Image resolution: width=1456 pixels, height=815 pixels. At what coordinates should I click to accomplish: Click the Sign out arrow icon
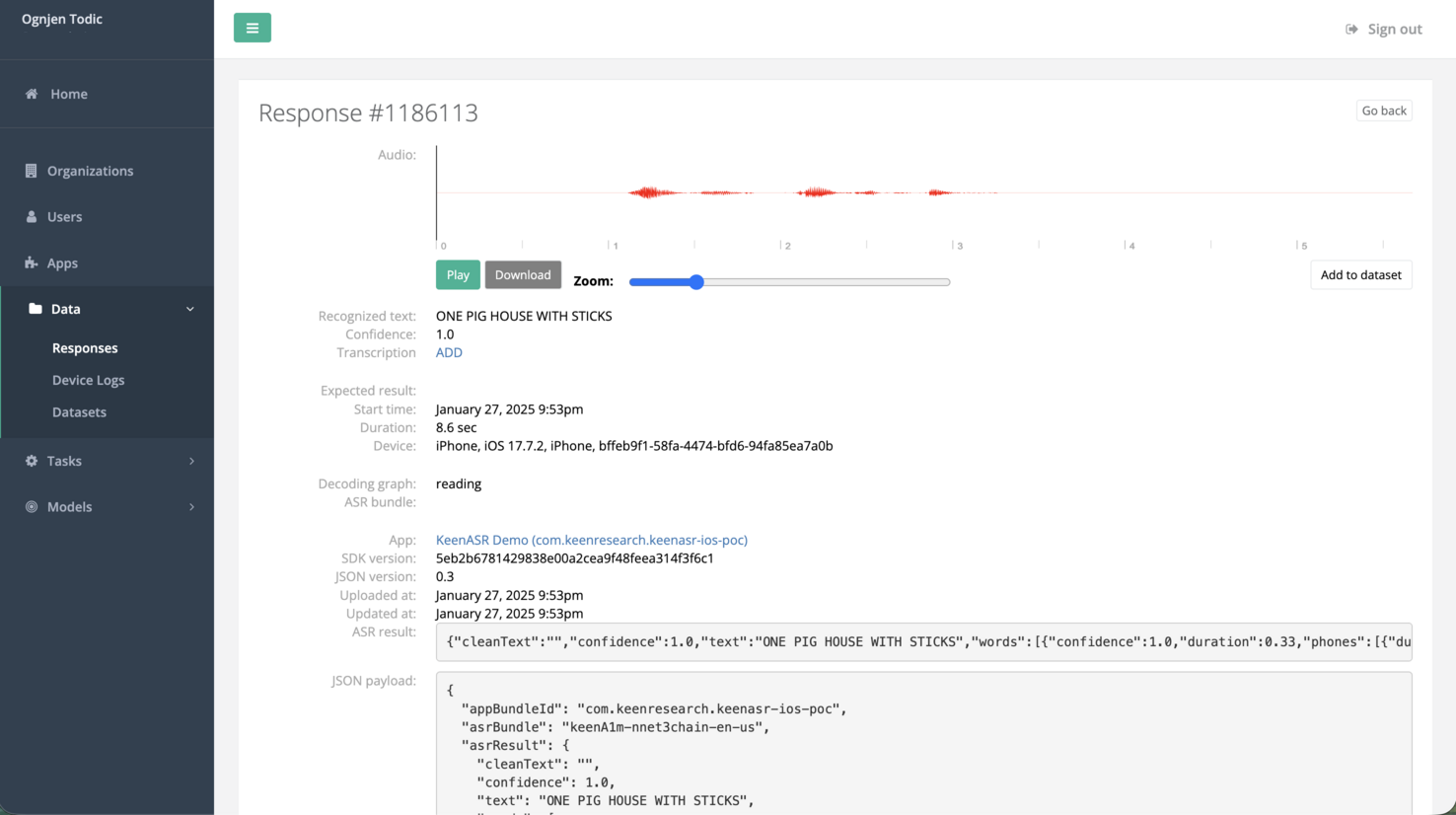(1351, 30)
